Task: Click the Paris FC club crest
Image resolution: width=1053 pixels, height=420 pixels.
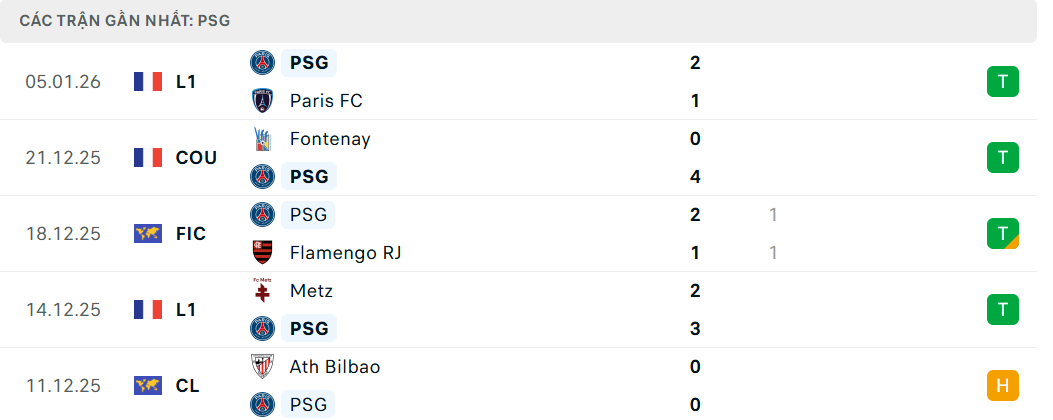Action: (x=262, y=101)
